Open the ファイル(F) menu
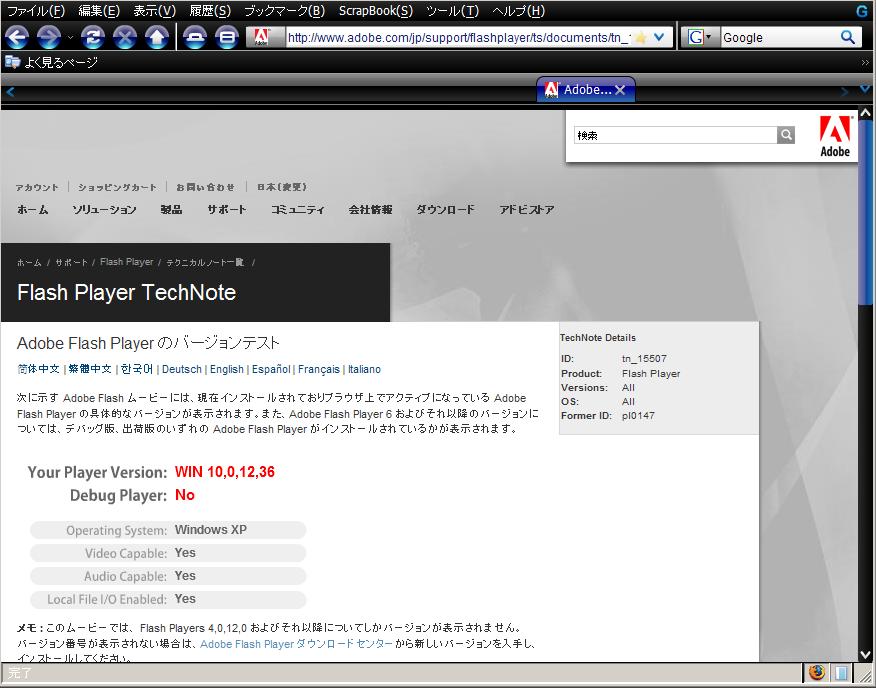 [x=36, y=11]
